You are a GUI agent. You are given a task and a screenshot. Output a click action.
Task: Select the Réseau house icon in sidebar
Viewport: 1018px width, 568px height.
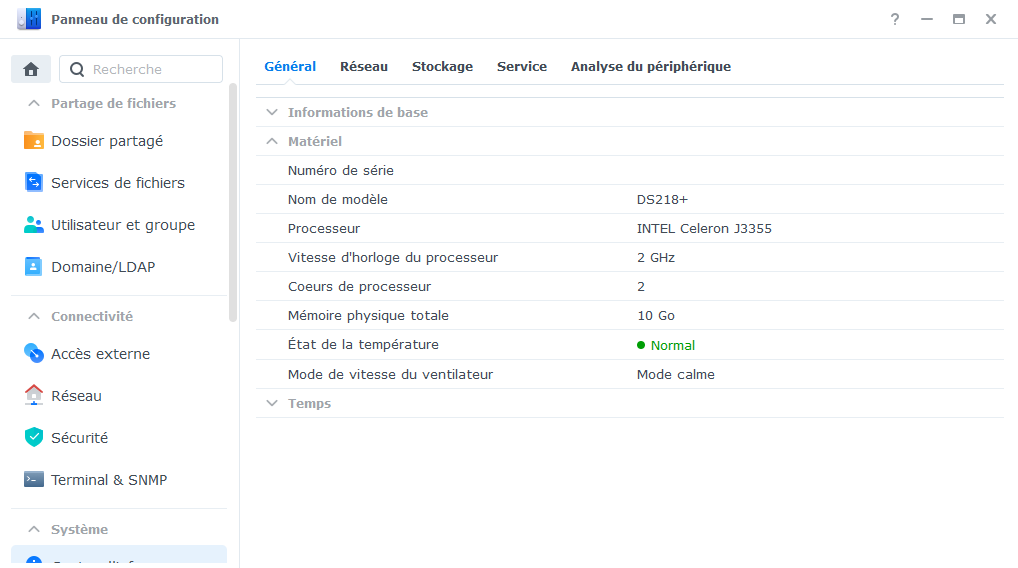pos(34,396)
